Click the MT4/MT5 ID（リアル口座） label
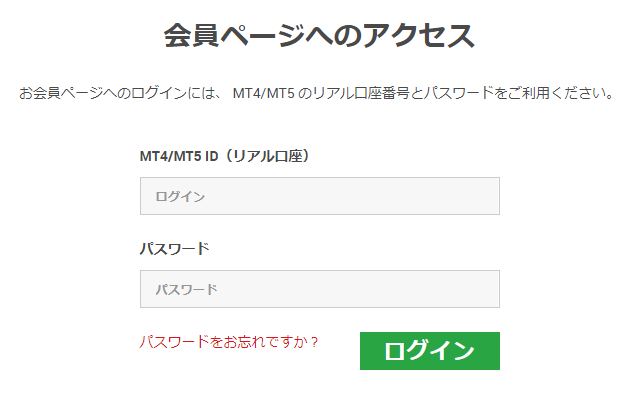This screenshot has height=400, width=632. coord(225,156)
